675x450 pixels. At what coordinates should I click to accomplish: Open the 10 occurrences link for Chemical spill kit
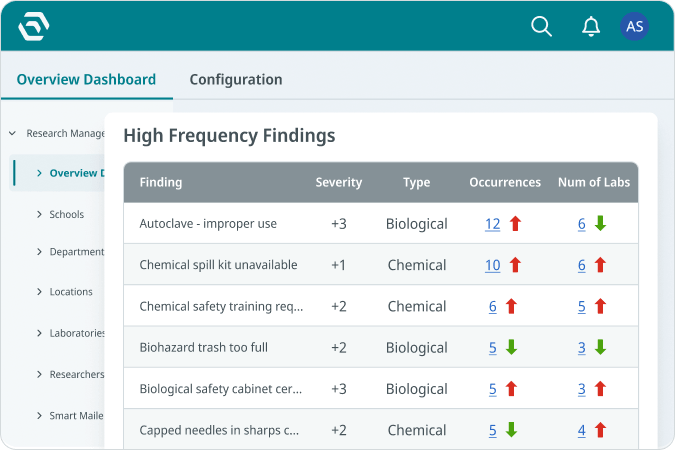[x=492, y=265]
